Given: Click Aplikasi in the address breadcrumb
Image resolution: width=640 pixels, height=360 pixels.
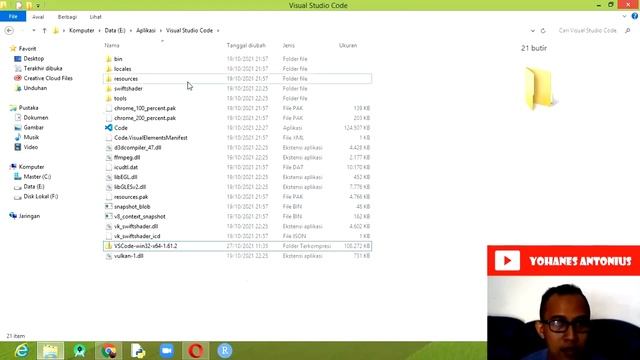Looking at the screenshot, I should [x=146, y=31].
